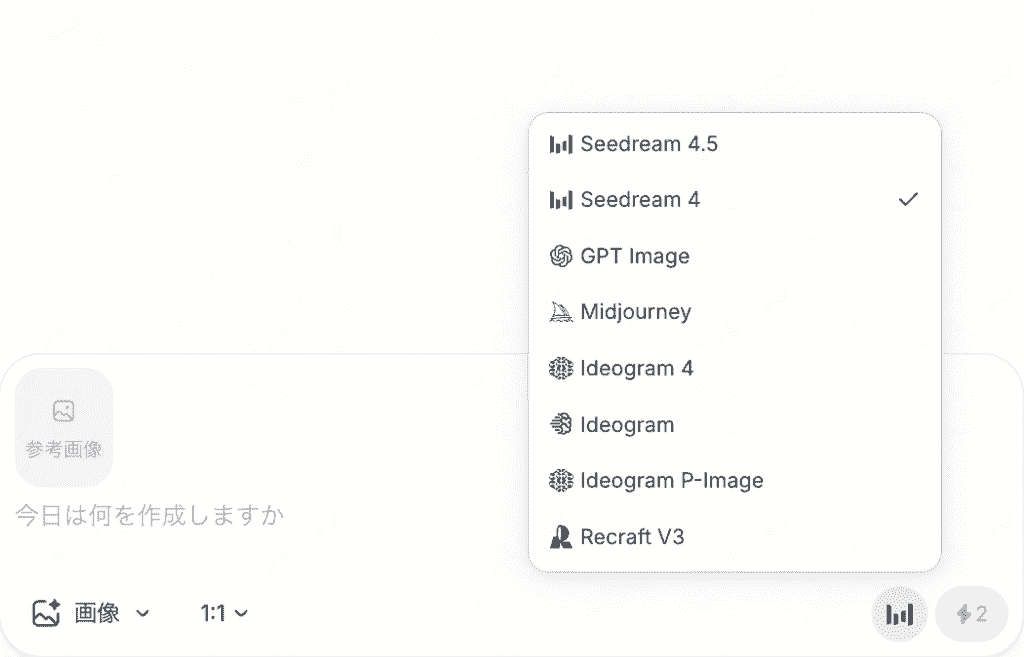The width and height of the screenshot is (1024, 657).
Task: Click the reference image picture icon
Action: click(x=63, y=411)
